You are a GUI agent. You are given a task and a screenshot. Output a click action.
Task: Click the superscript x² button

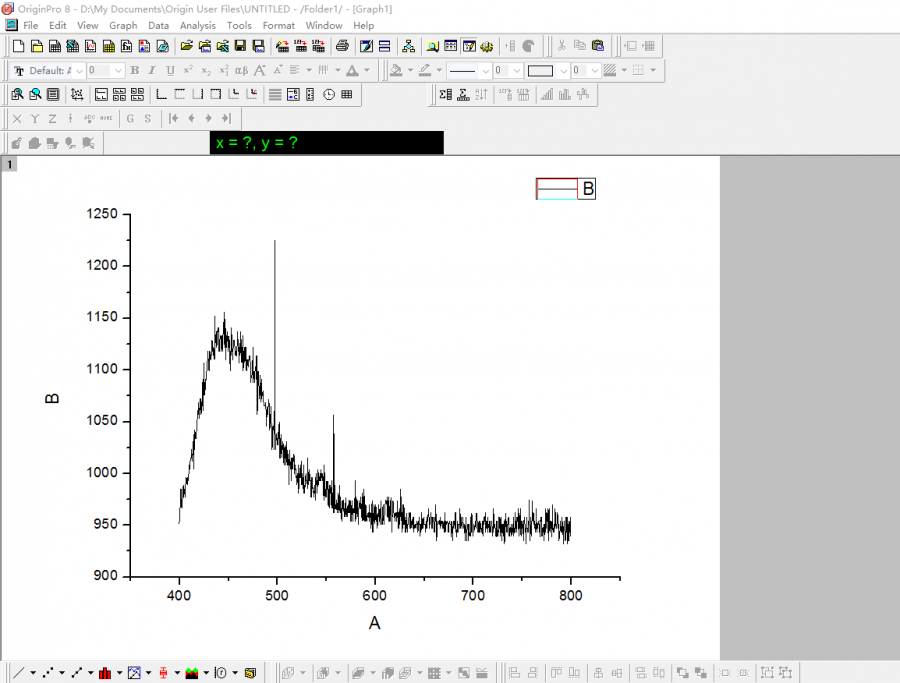(188, 70)
